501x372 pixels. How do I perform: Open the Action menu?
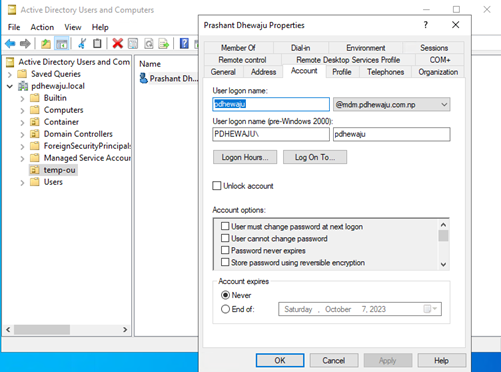42,27
